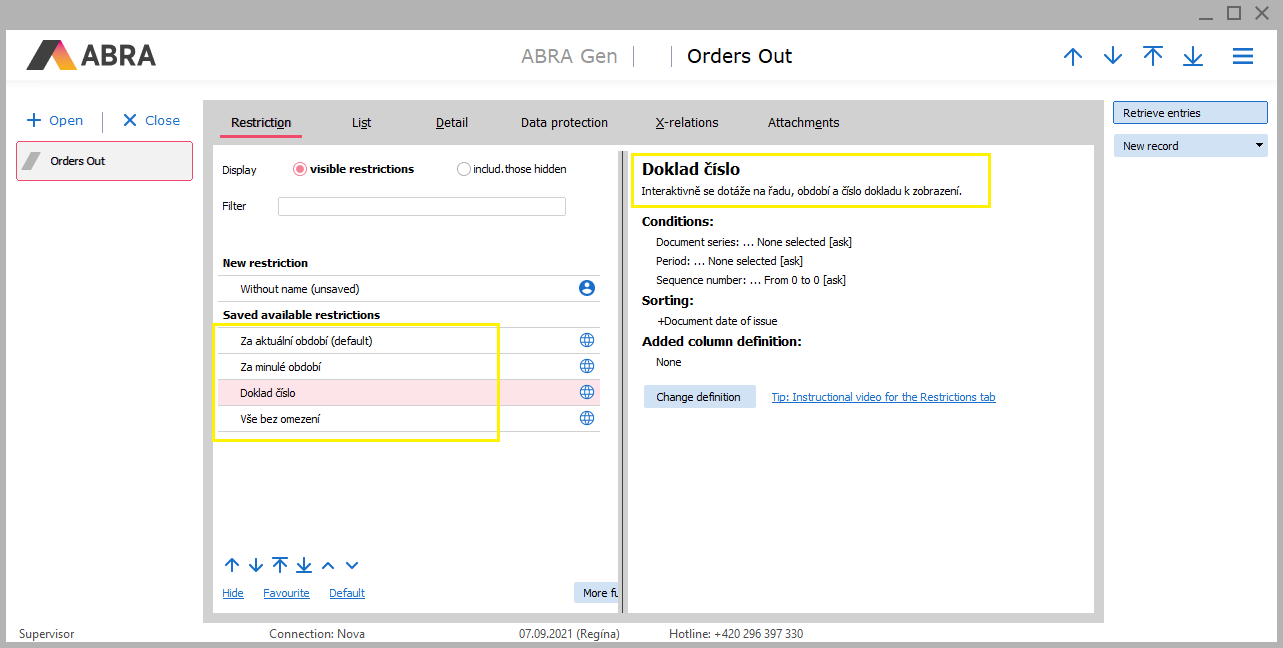The width and height of the screenshot is (1283, 648).
Task: Click Hotline phone number in status bar
Action: [x=736, y=634]
